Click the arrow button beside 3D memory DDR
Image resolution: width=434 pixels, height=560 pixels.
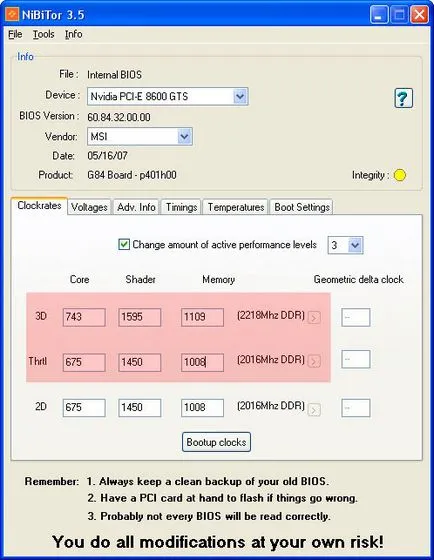314,317
